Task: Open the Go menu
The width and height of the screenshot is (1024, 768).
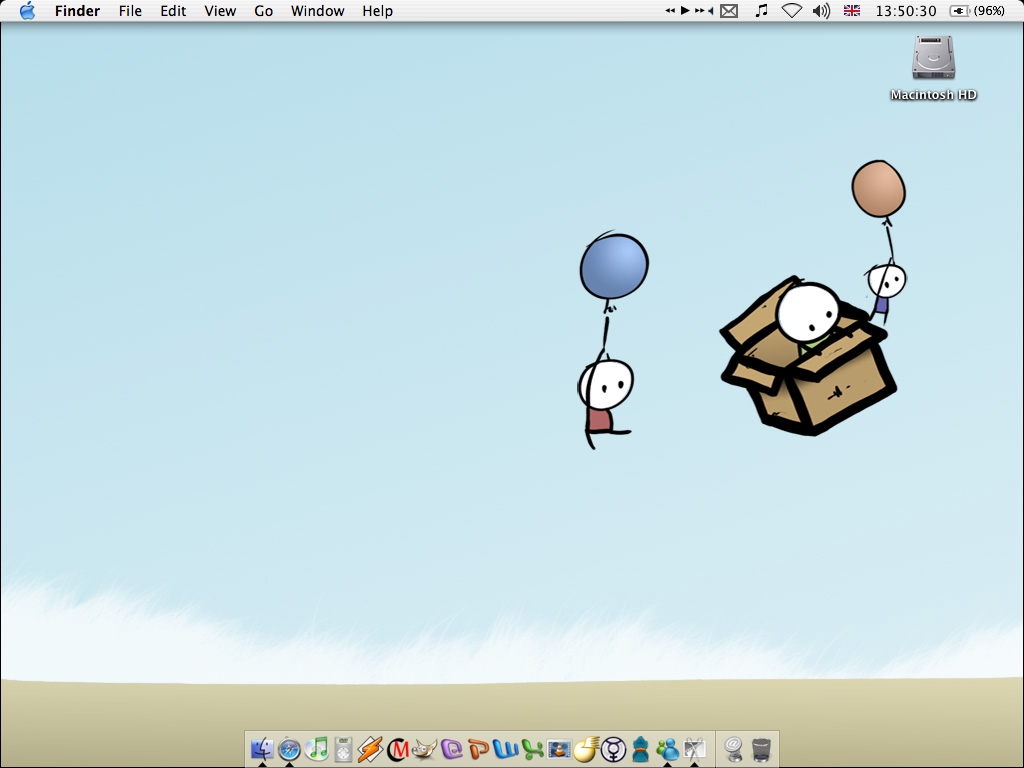Action: coord(264,11)
